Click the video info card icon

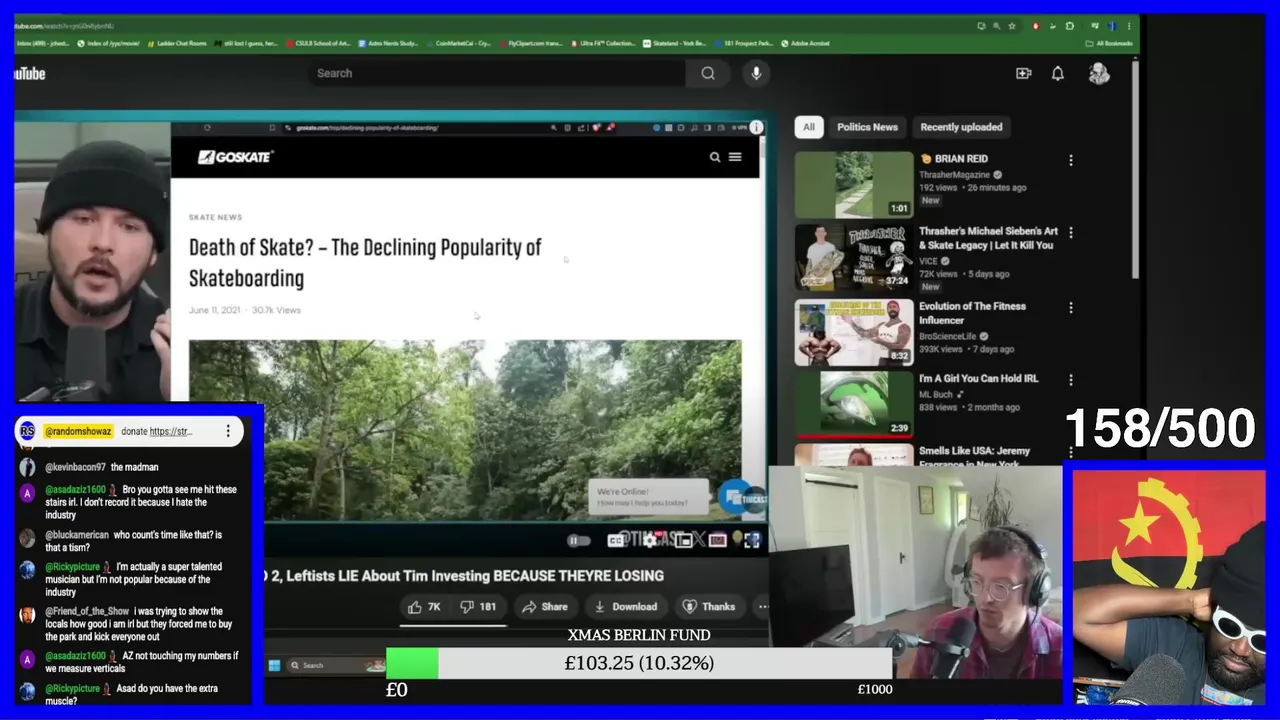[x=756, y=127]
